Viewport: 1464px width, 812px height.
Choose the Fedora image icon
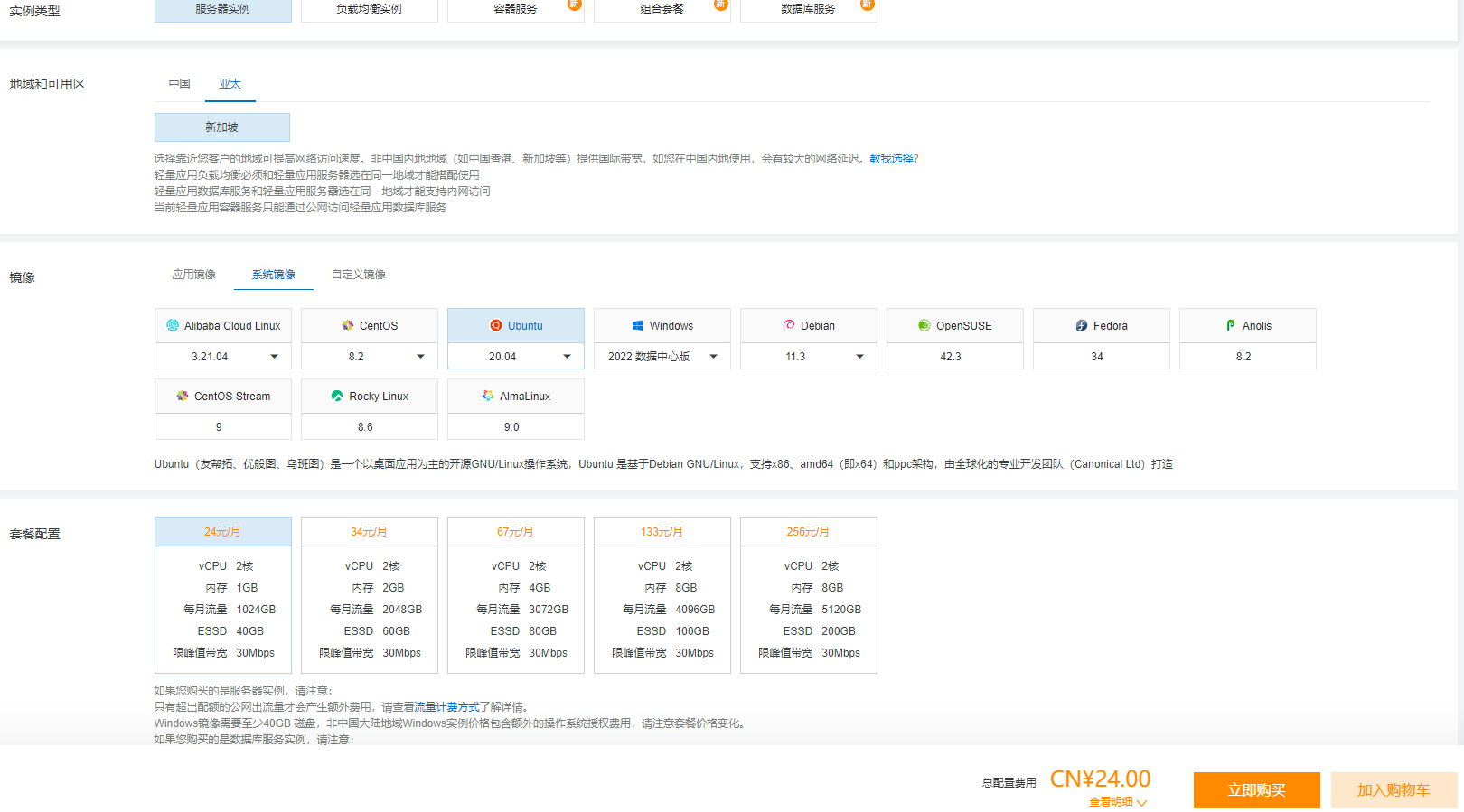[x=1082, y=325]
